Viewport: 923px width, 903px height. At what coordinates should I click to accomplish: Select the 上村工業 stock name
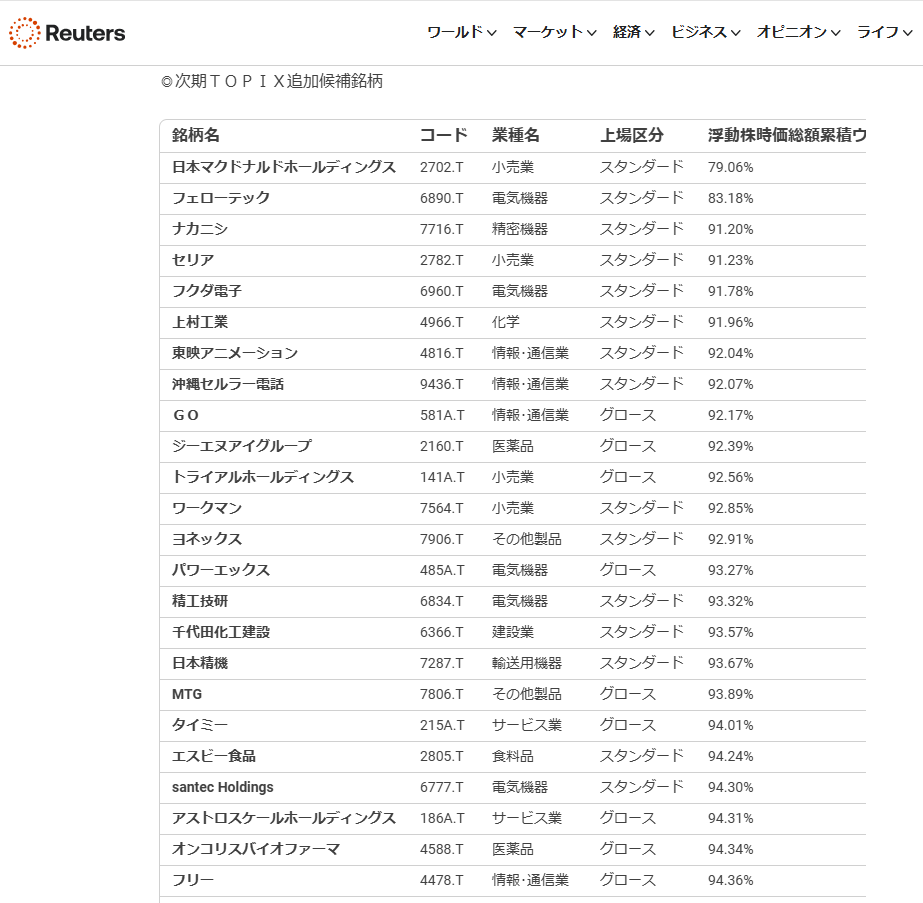tap(200, 323)
